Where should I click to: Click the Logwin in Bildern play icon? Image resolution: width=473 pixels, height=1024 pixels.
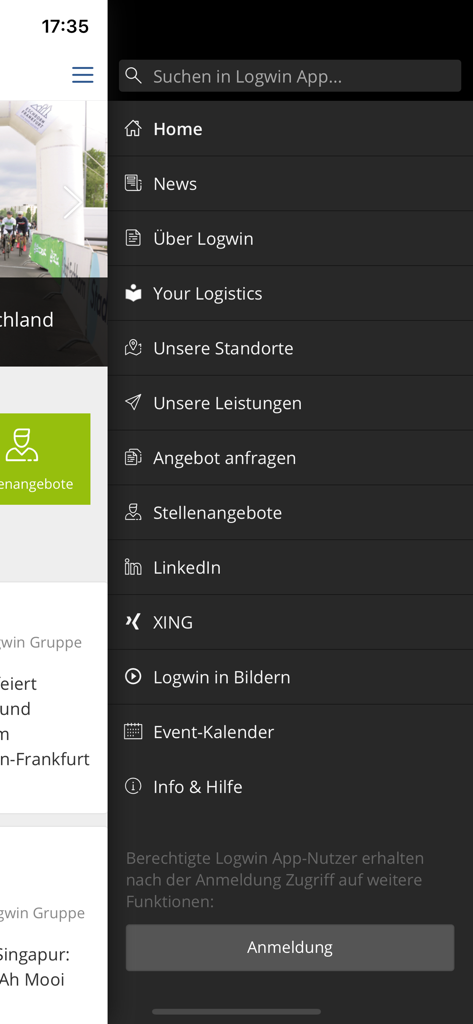coord(133,677)
